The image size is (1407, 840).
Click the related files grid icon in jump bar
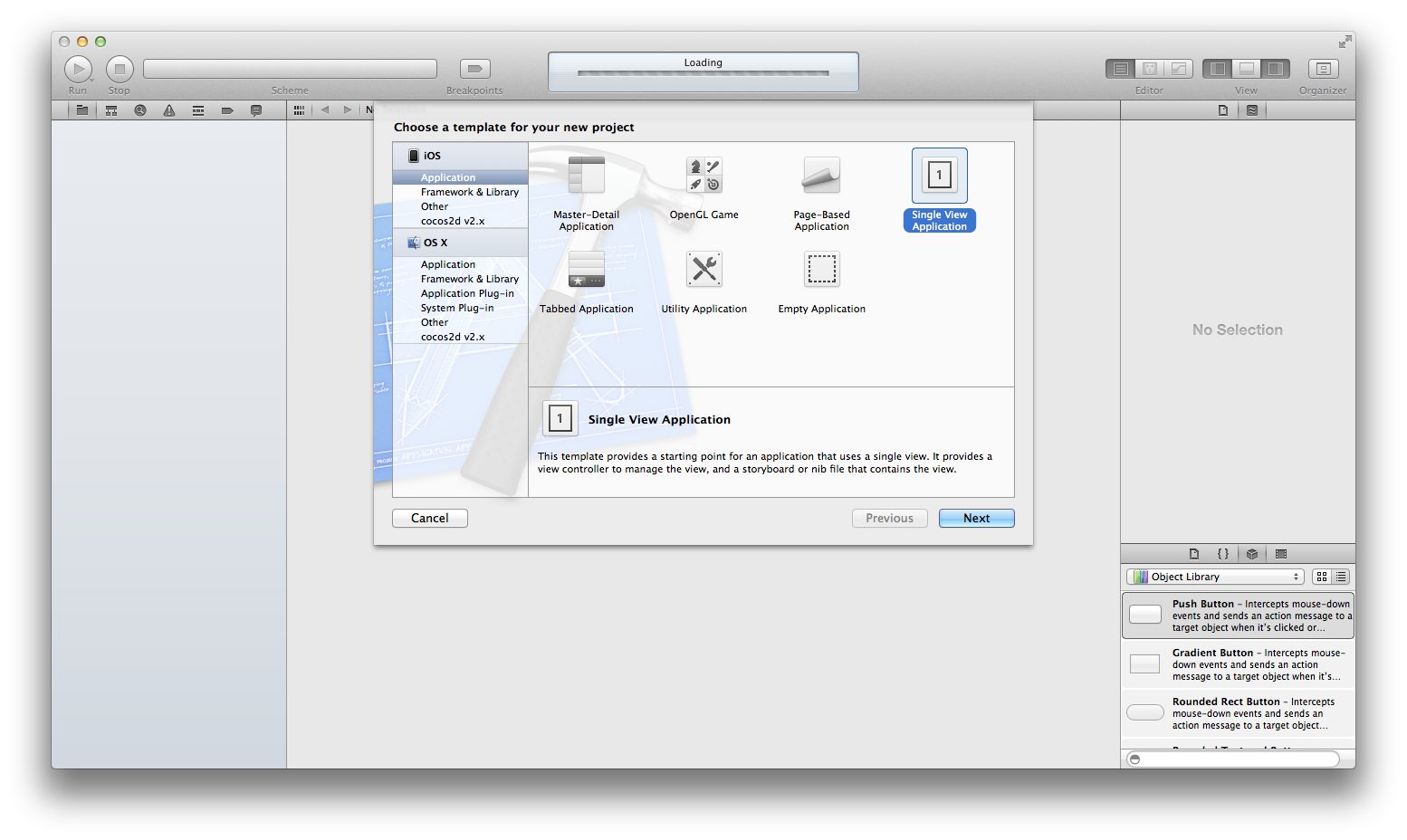click(x=299, y=110)
